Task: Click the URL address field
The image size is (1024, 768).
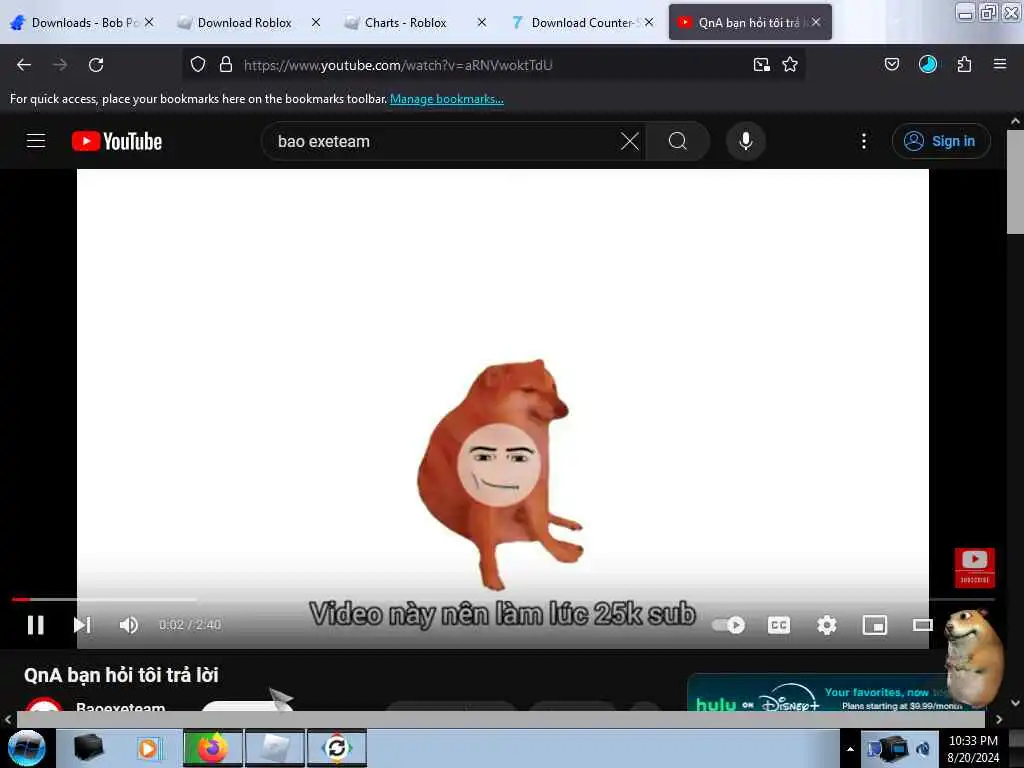Action: 493,65
